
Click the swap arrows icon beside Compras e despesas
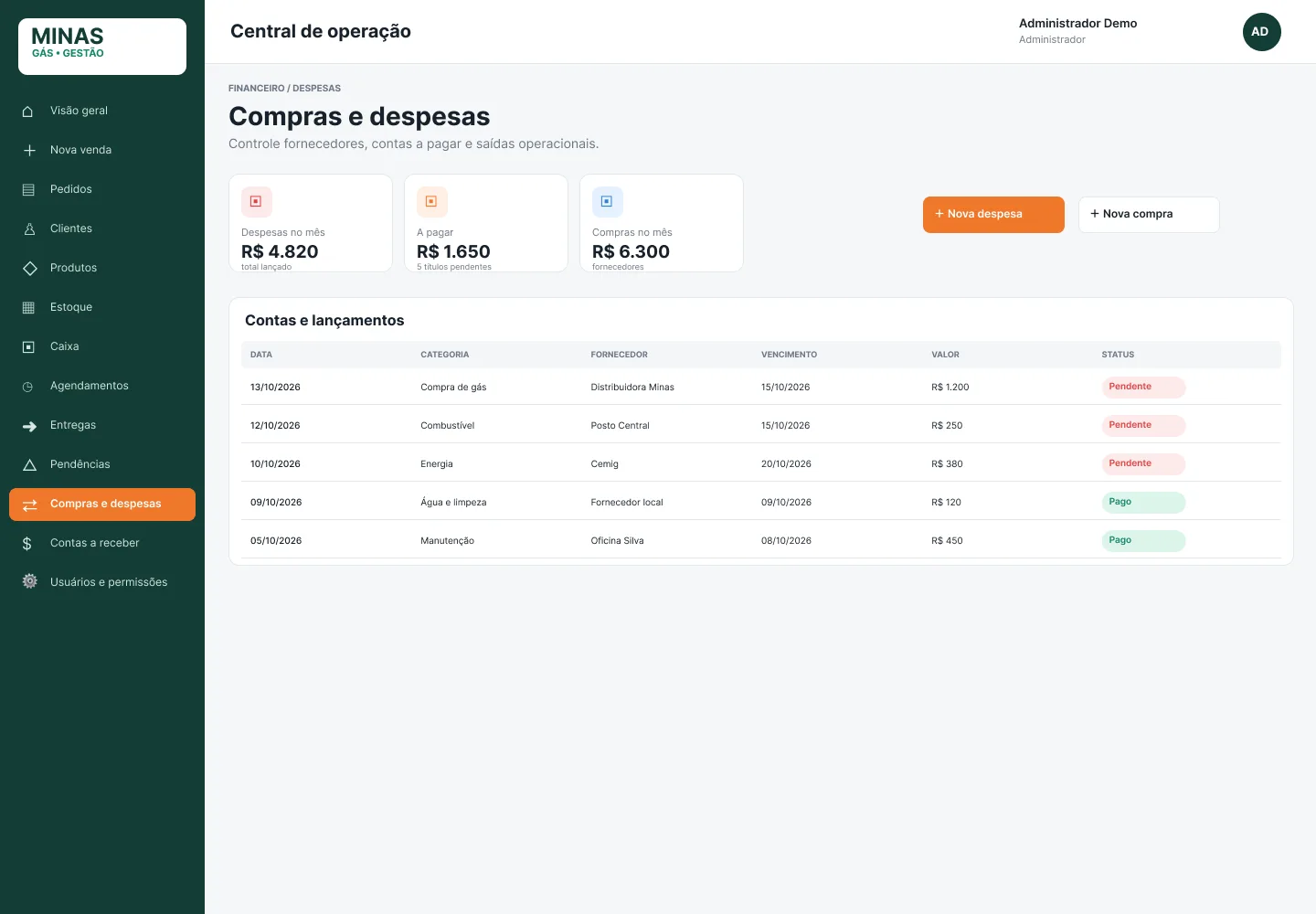(29, 505)
